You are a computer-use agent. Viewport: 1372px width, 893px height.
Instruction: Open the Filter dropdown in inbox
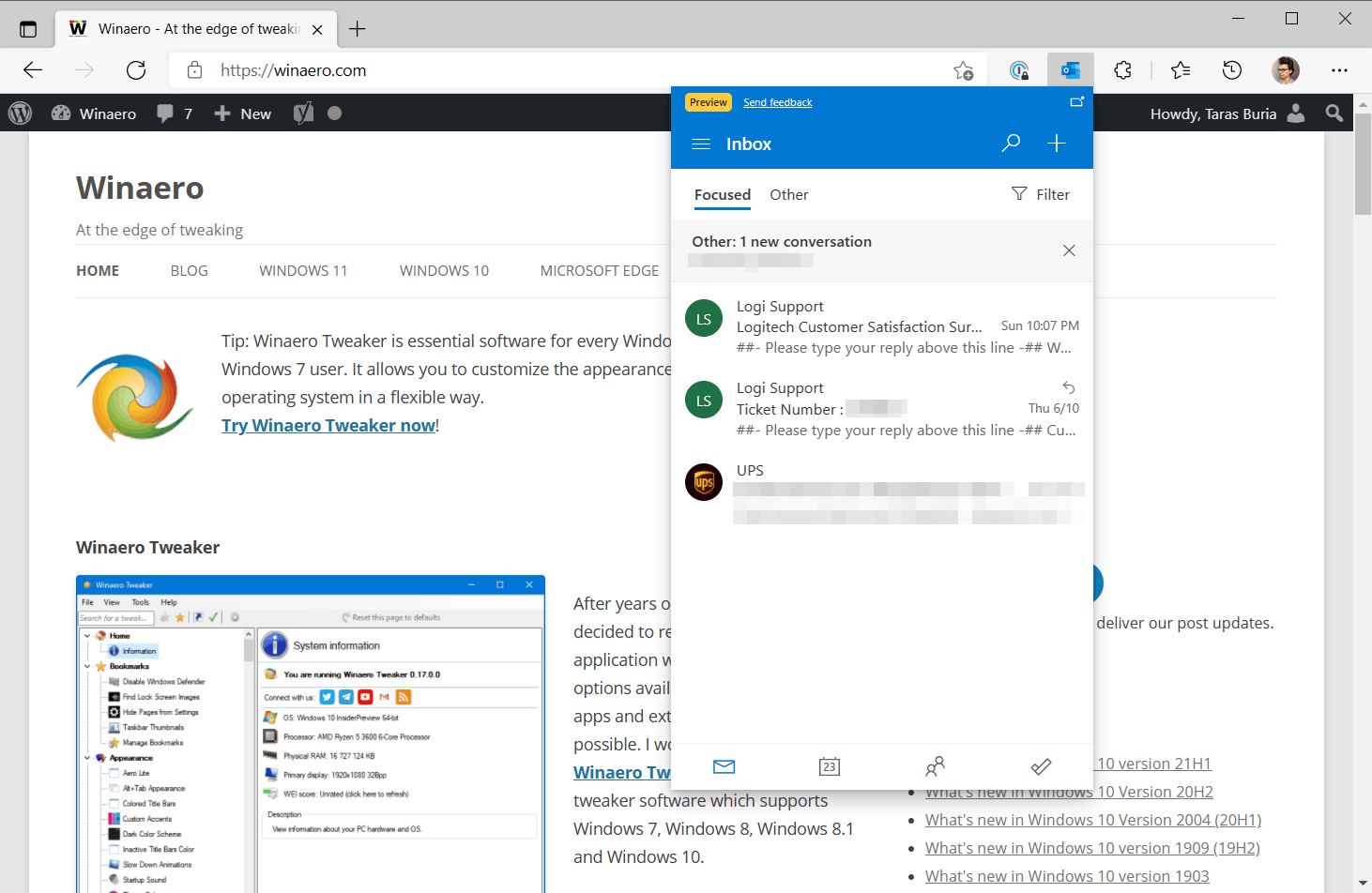click(1041, 194)
